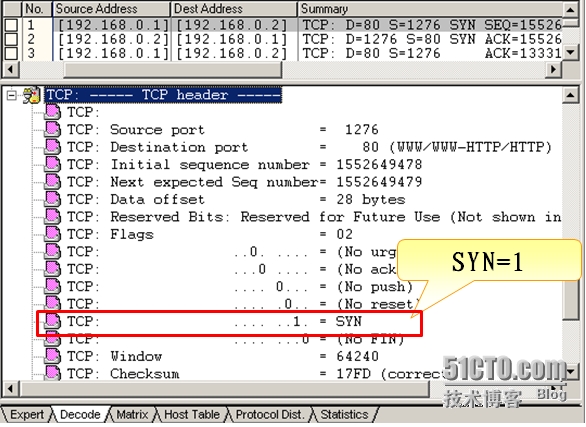Open the Matrix tab
586x427 pixels.
click(x=132, y=415)
